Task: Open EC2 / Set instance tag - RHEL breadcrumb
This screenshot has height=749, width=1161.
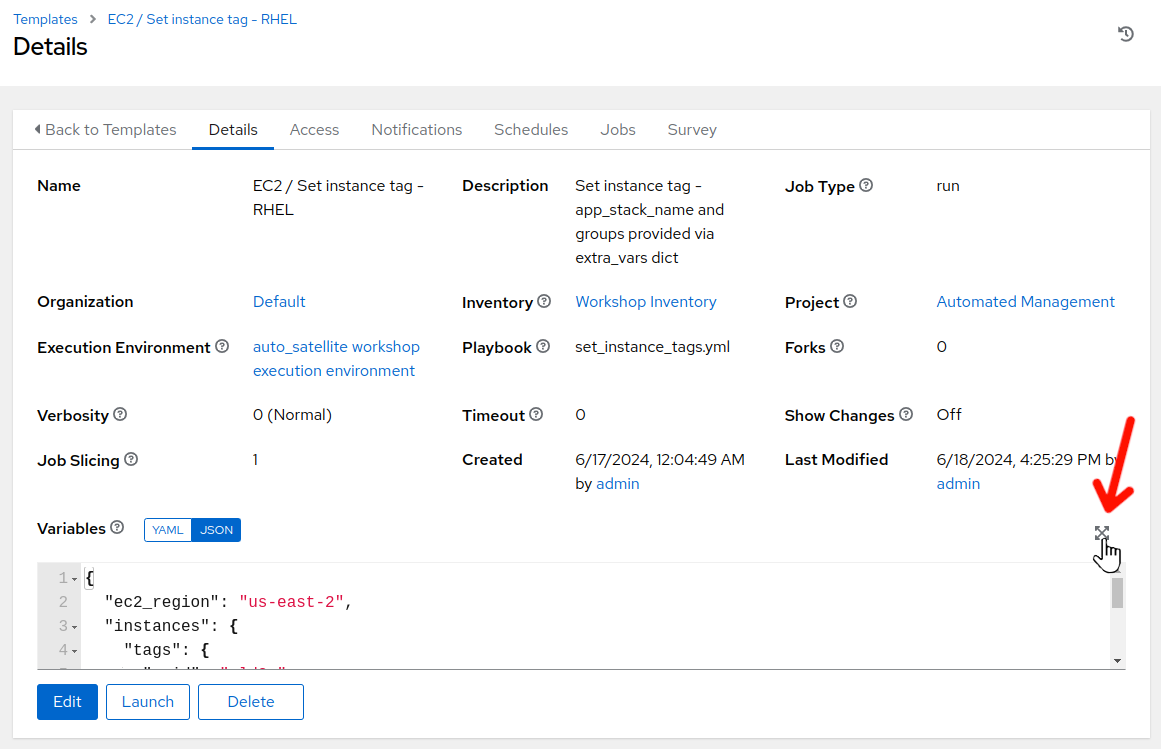Action: pos(202,19)
